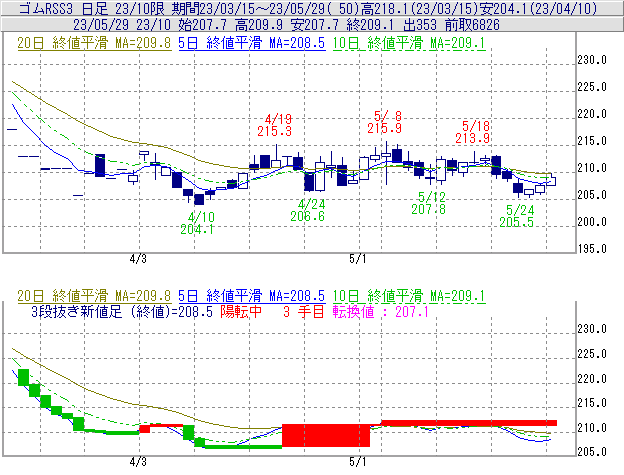Screen dimensions: 624x475
Task: Select the lower chart's 20日 終値平滑 MA=209.8 legend
Action: (94, 296)
